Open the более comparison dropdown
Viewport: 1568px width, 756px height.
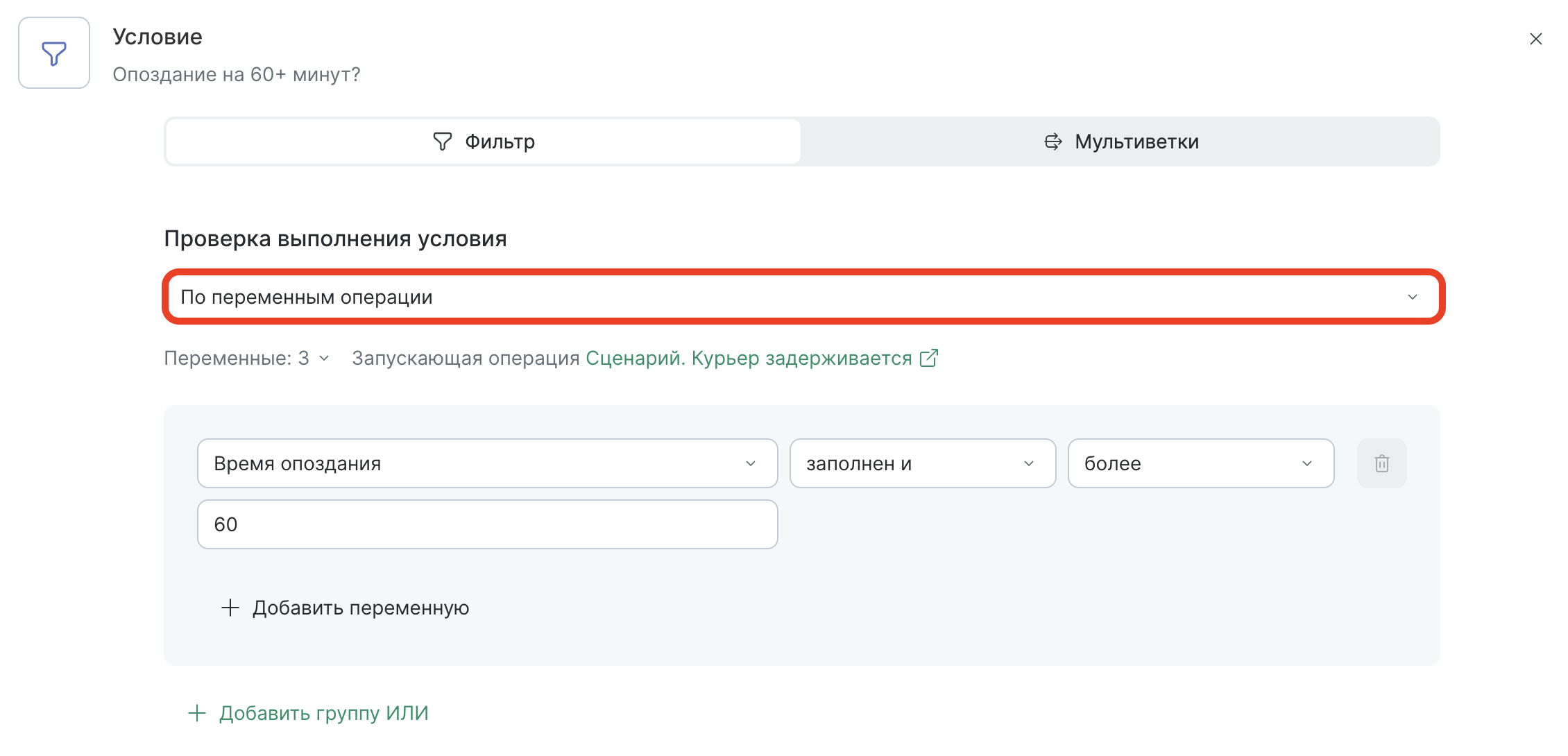[x=1201, y=463]
